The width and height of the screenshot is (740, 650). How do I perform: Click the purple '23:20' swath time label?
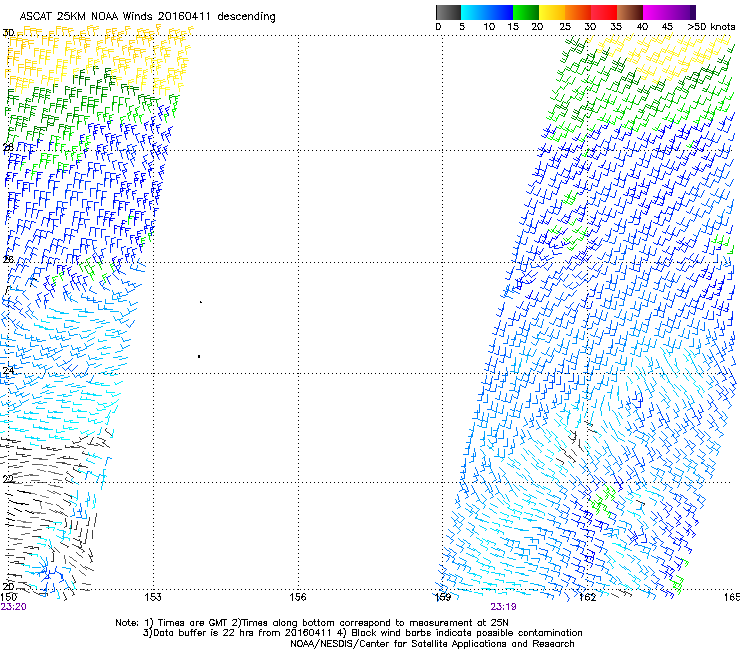pyautogui.click(x=13, y=607)
